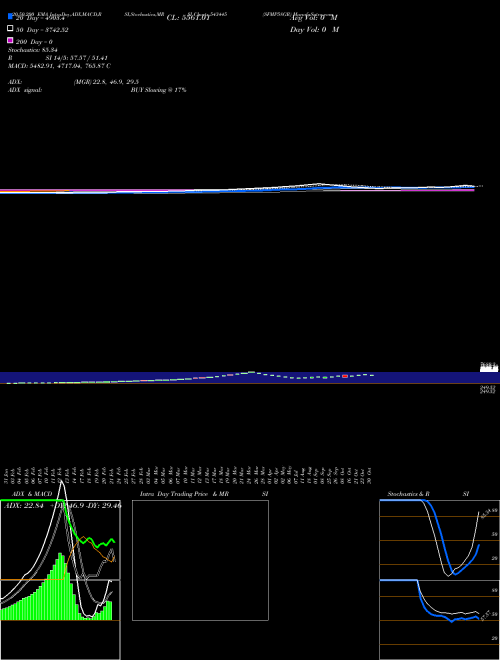Select the 'SI 14/3: 57.57 / 51.41' value

pyautogui.click(x=77, y=58)
